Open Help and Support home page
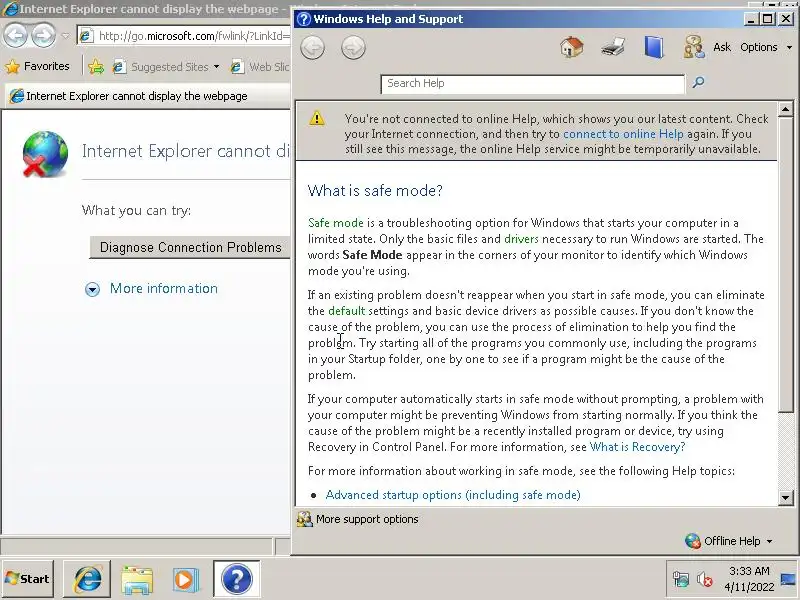 571,47
